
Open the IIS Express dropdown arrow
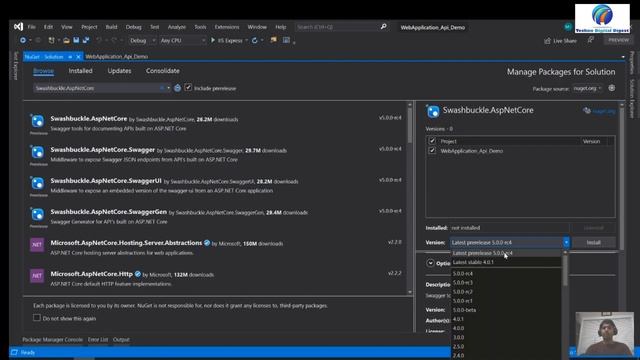pos(247,40)
